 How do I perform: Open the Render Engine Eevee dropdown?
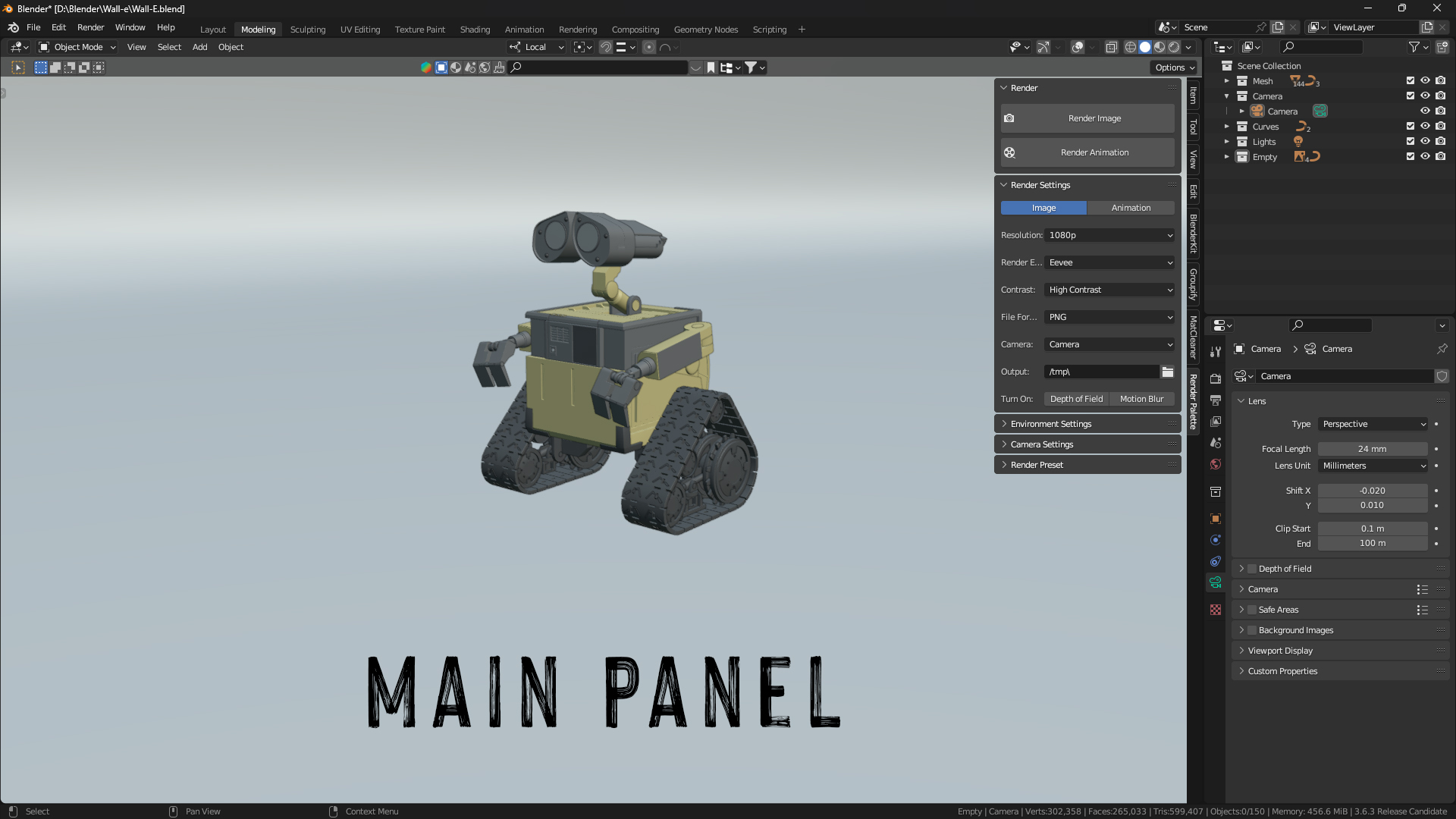tap(1110, 262)
